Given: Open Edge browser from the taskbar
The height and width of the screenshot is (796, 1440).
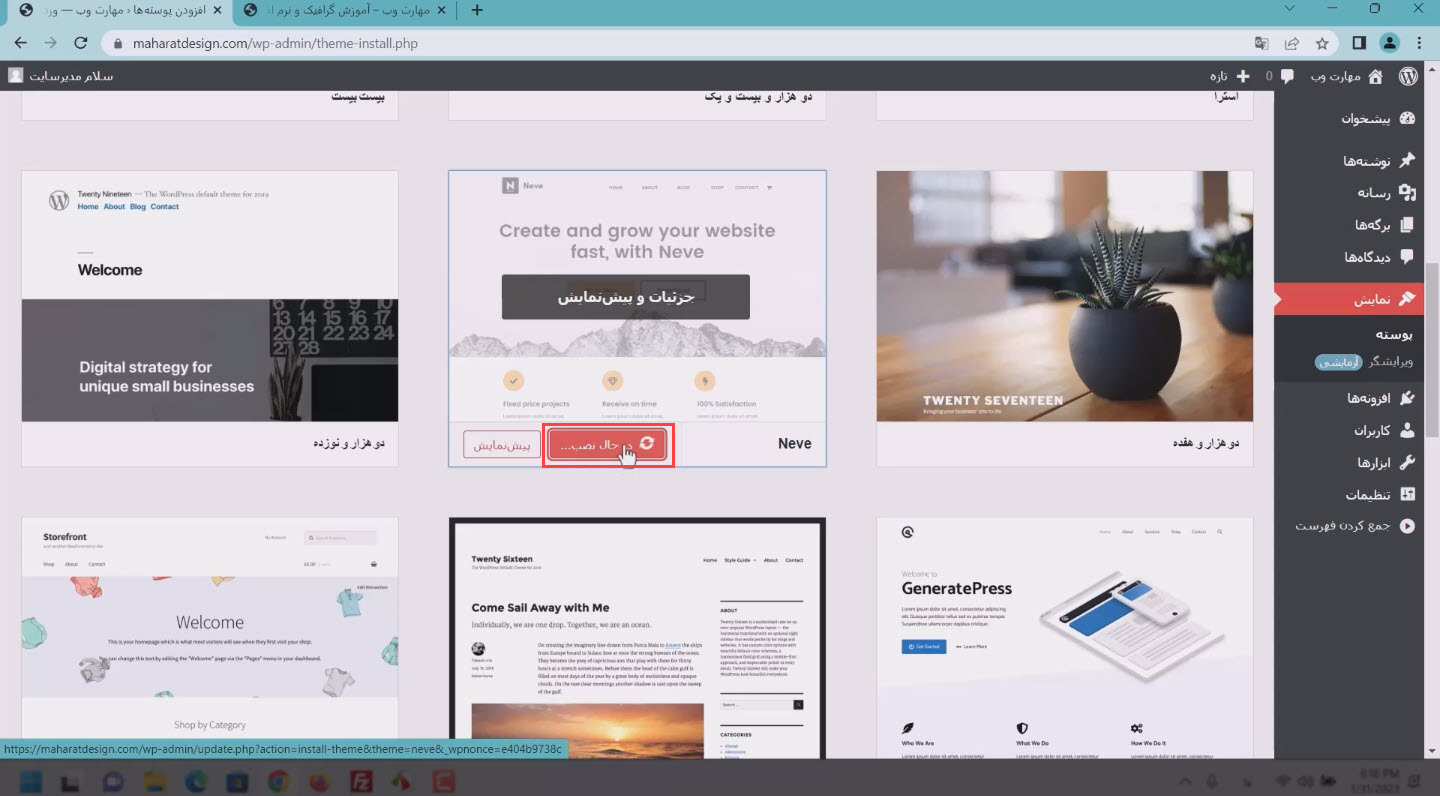Looking at the screenshot, I should click(195, 781).
